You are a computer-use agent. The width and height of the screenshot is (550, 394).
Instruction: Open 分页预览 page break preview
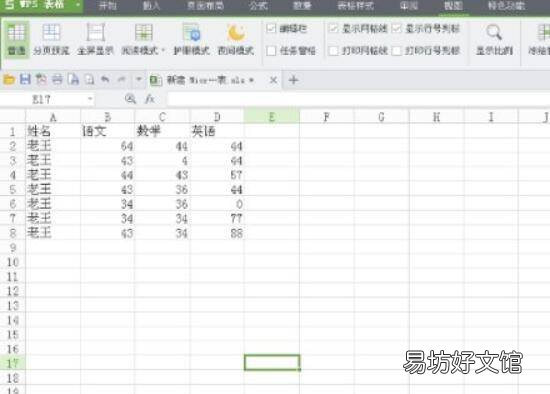point(51,39)
